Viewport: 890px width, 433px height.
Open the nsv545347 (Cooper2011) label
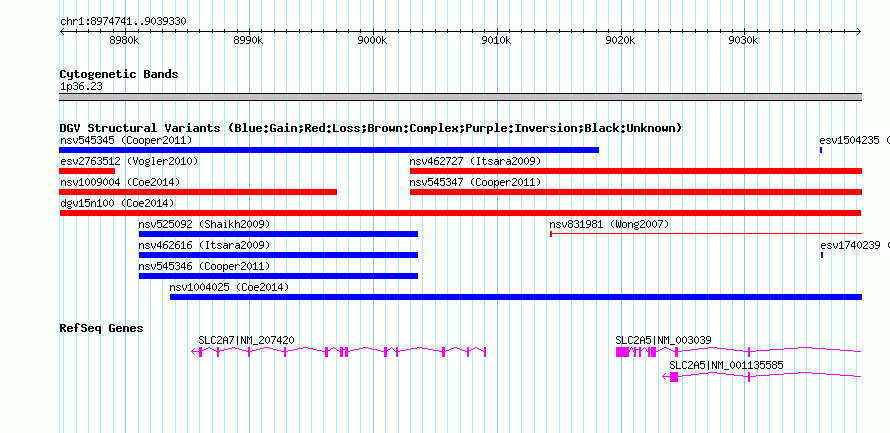pyautogui.click(x=475, y=182)
